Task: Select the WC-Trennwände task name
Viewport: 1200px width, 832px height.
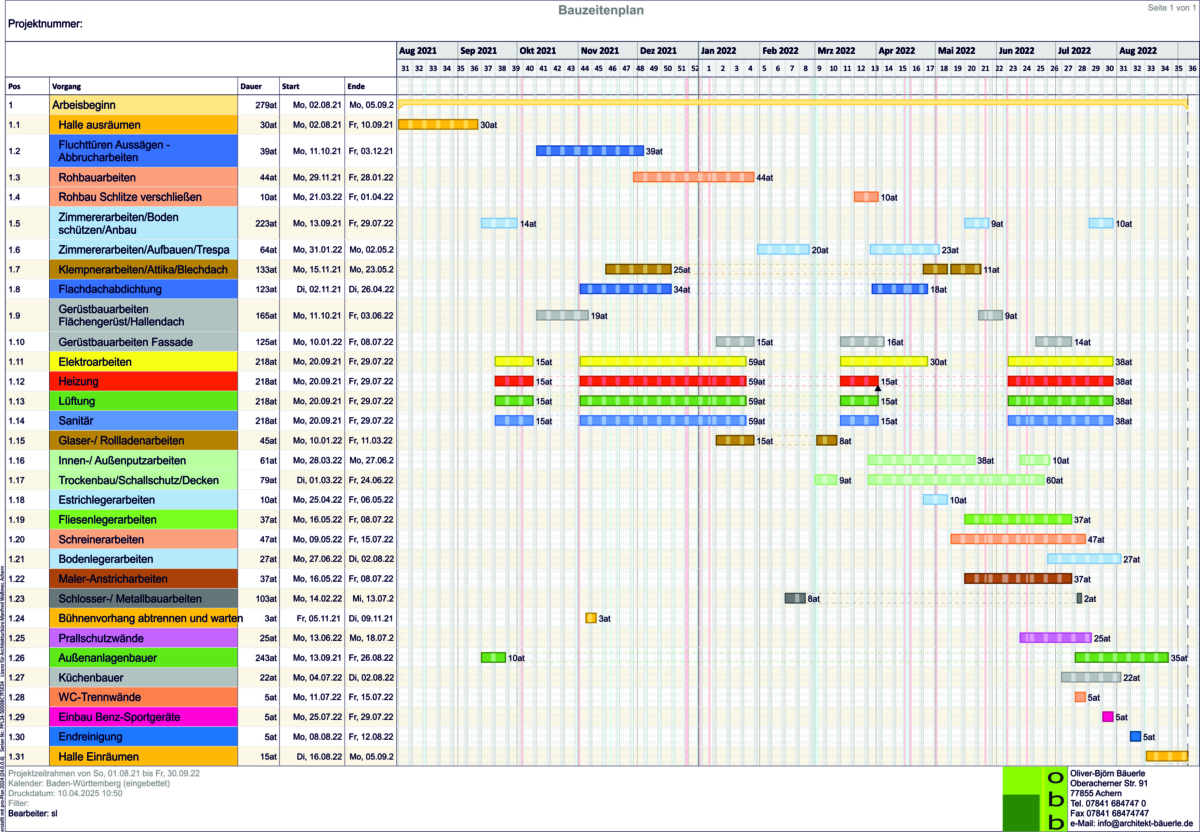Action: (x=100, y=697)
